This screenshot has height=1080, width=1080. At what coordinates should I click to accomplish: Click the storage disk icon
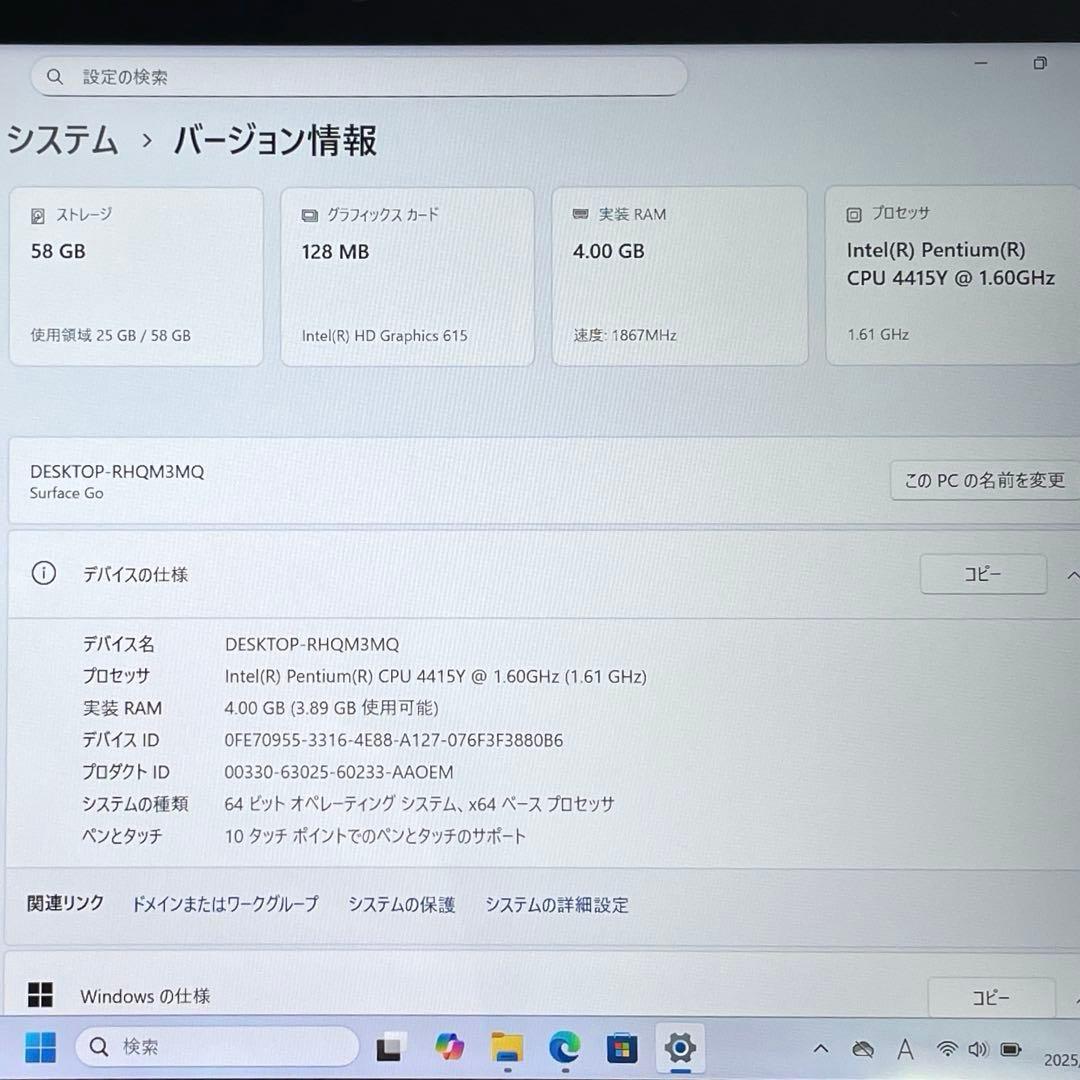38,216
